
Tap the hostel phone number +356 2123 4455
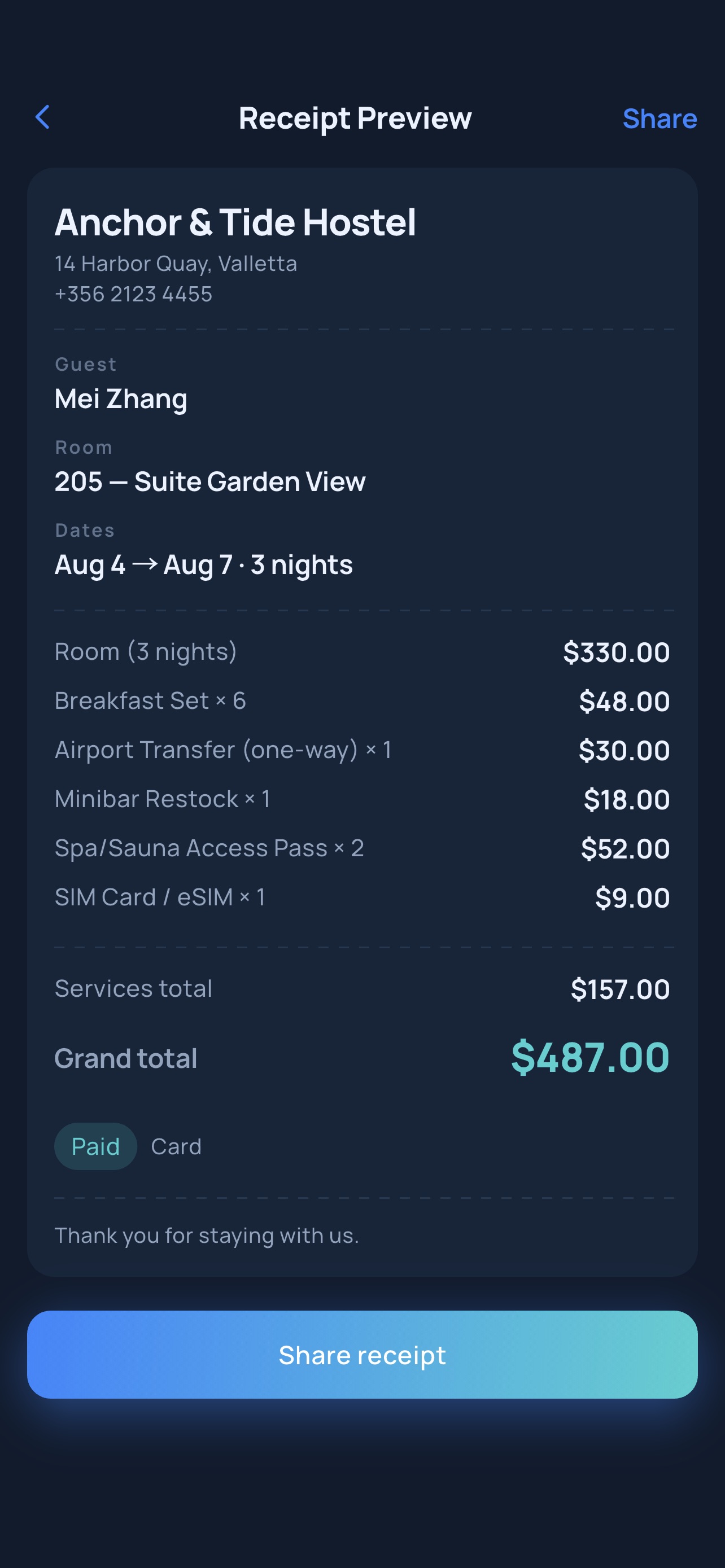pos(133,294)
